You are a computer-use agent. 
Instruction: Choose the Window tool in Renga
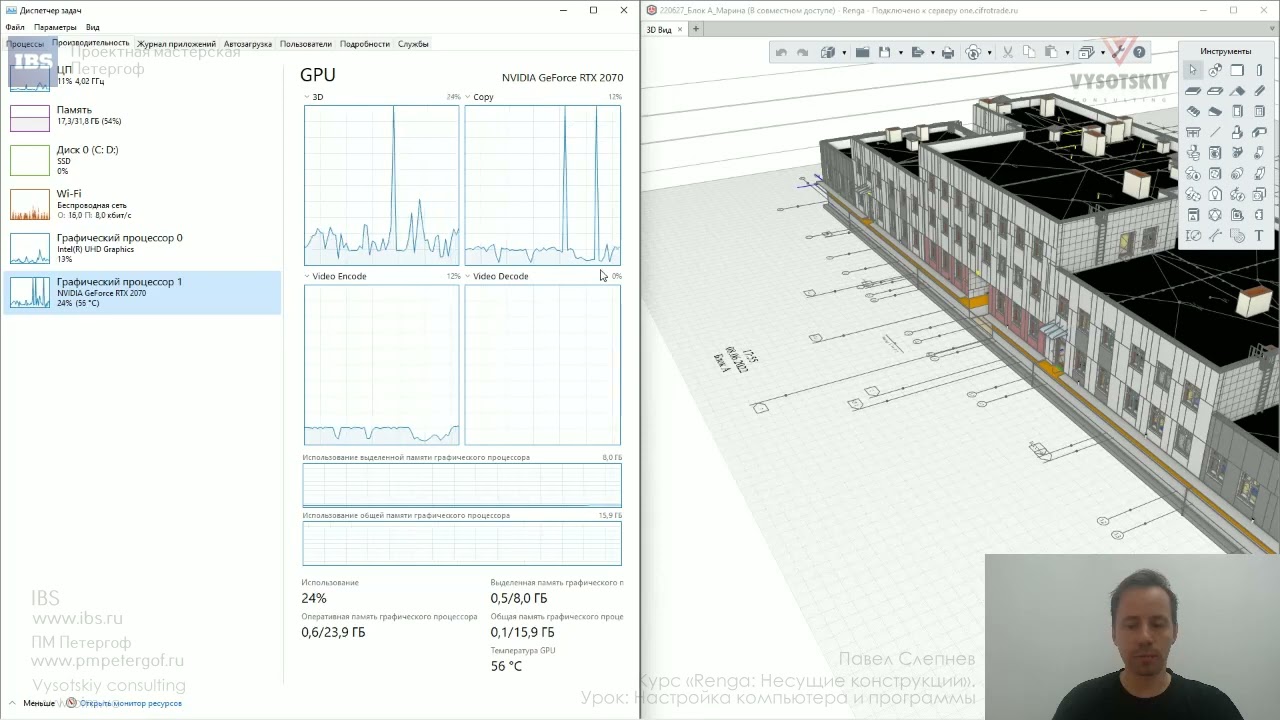(x=1259, y=111)
